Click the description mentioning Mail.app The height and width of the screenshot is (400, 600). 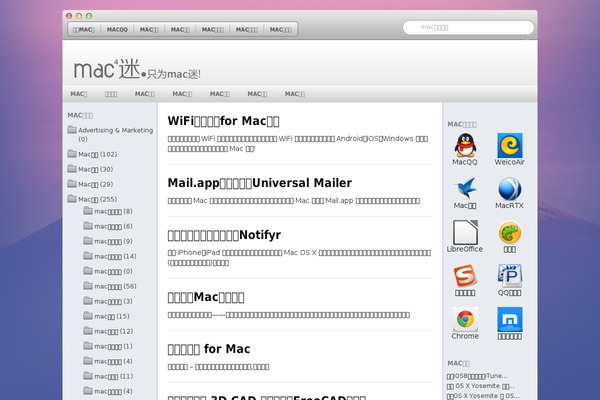(293, 201)
